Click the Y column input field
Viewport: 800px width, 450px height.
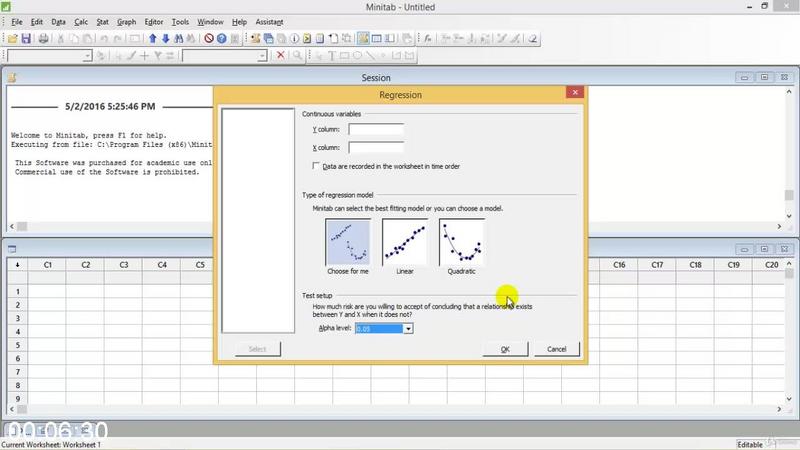coord(376,130)
